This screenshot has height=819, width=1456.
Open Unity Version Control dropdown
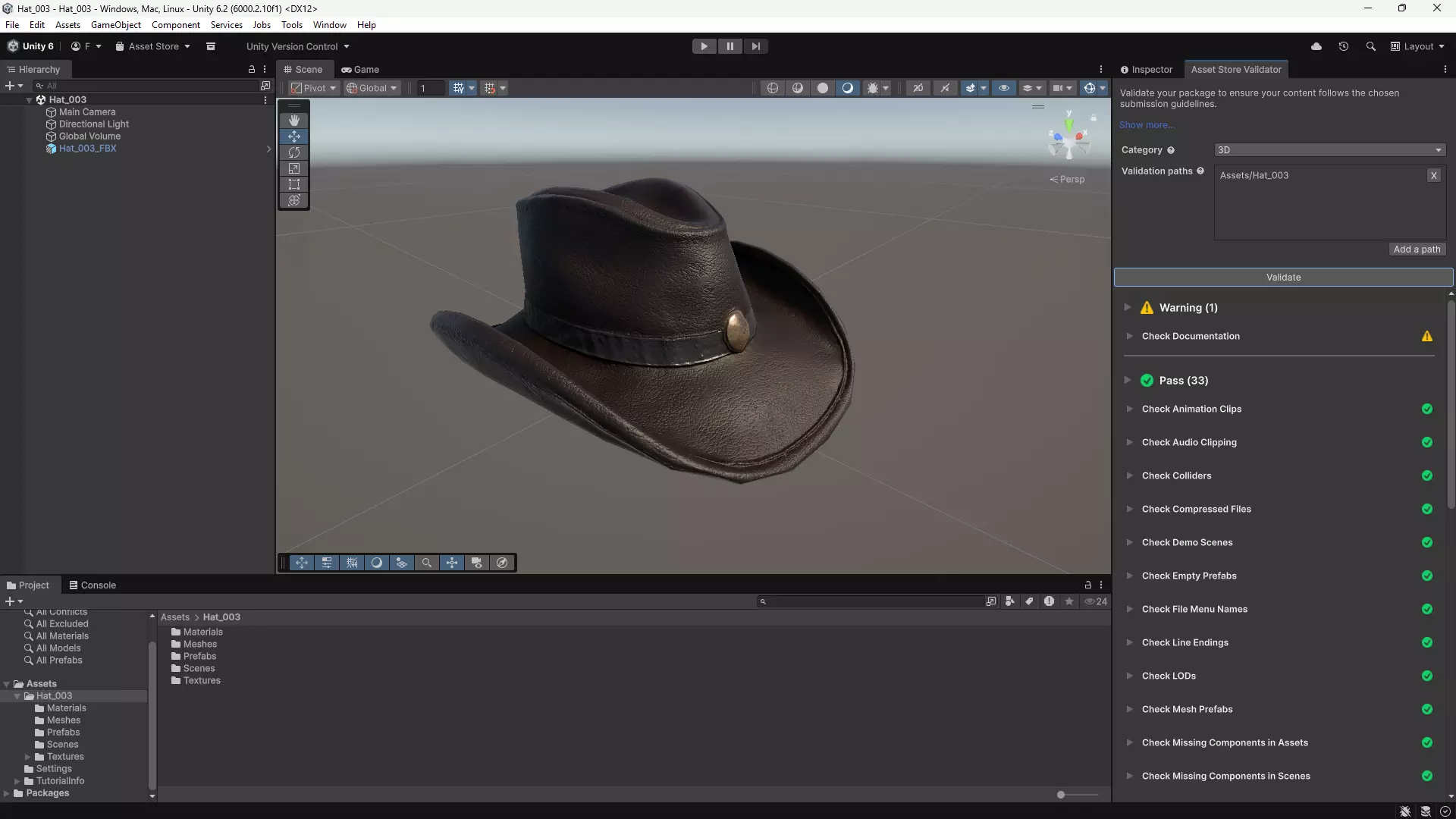point(297,46)
